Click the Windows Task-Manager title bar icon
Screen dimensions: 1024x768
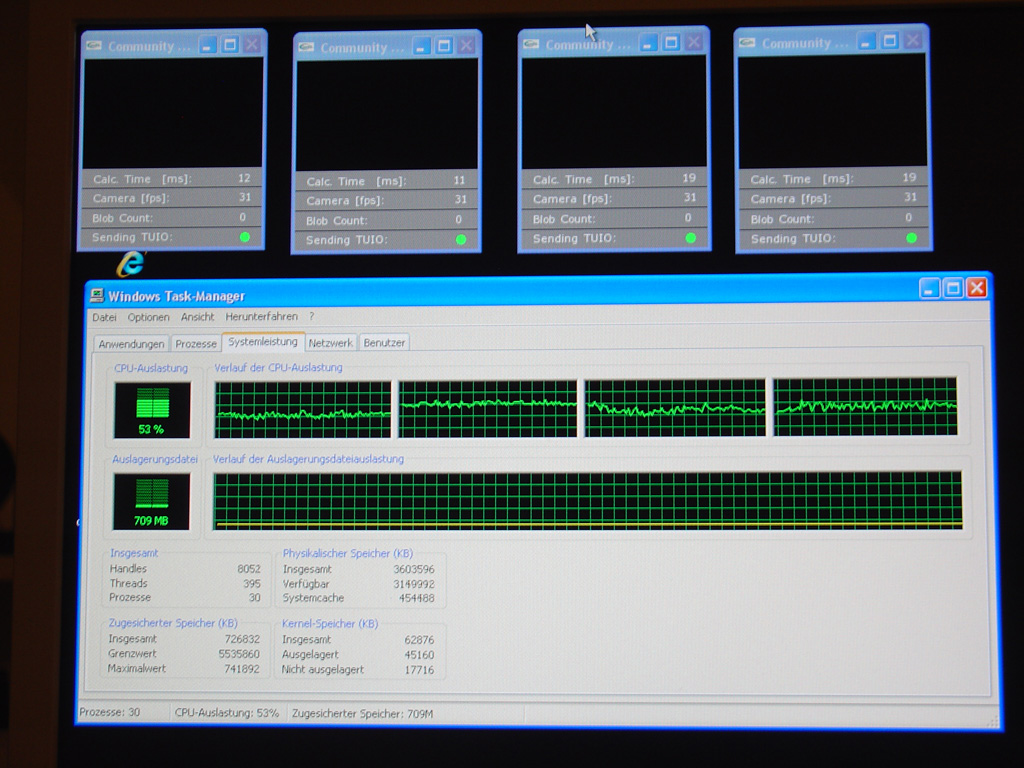[97, 296]
